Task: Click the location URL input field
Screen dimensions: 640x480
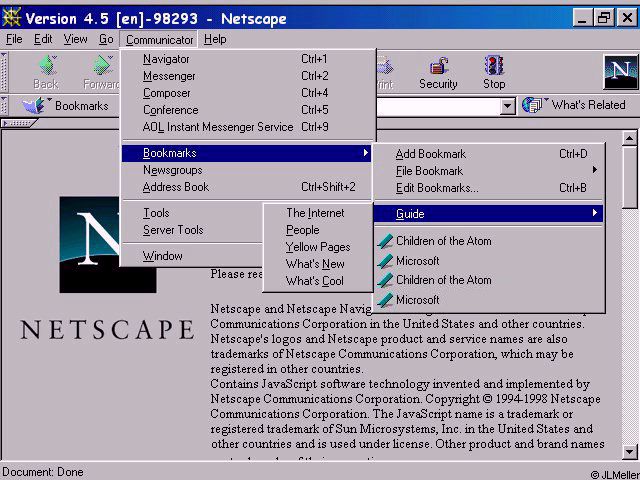Action: click(438, 106)
